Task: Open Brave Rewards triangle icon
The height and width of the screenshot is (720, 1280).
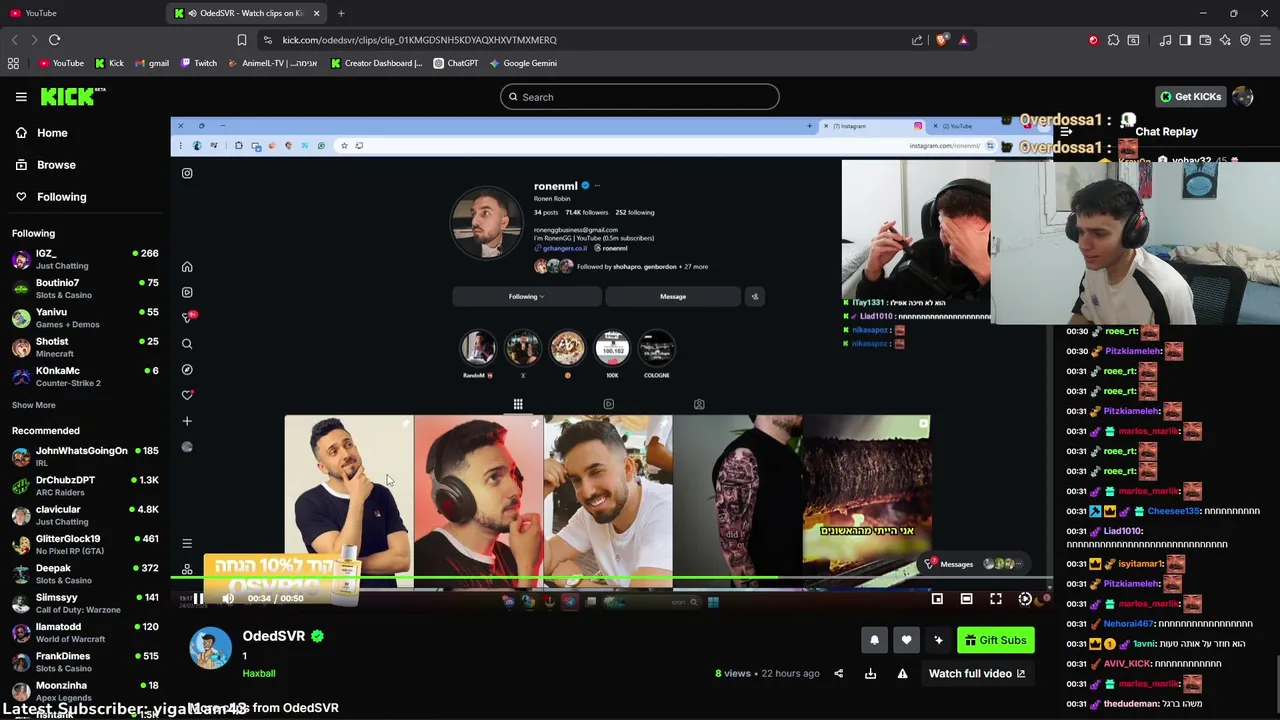Action: point(963,40)
